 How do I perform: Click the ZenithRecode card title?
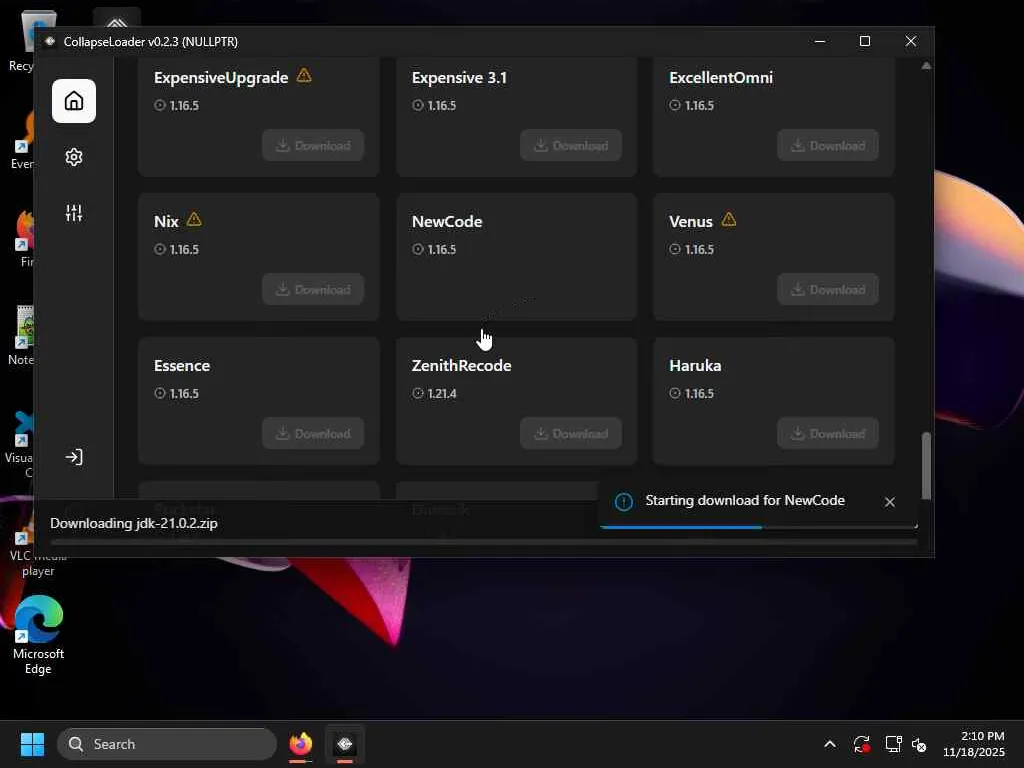click(461, 366)
